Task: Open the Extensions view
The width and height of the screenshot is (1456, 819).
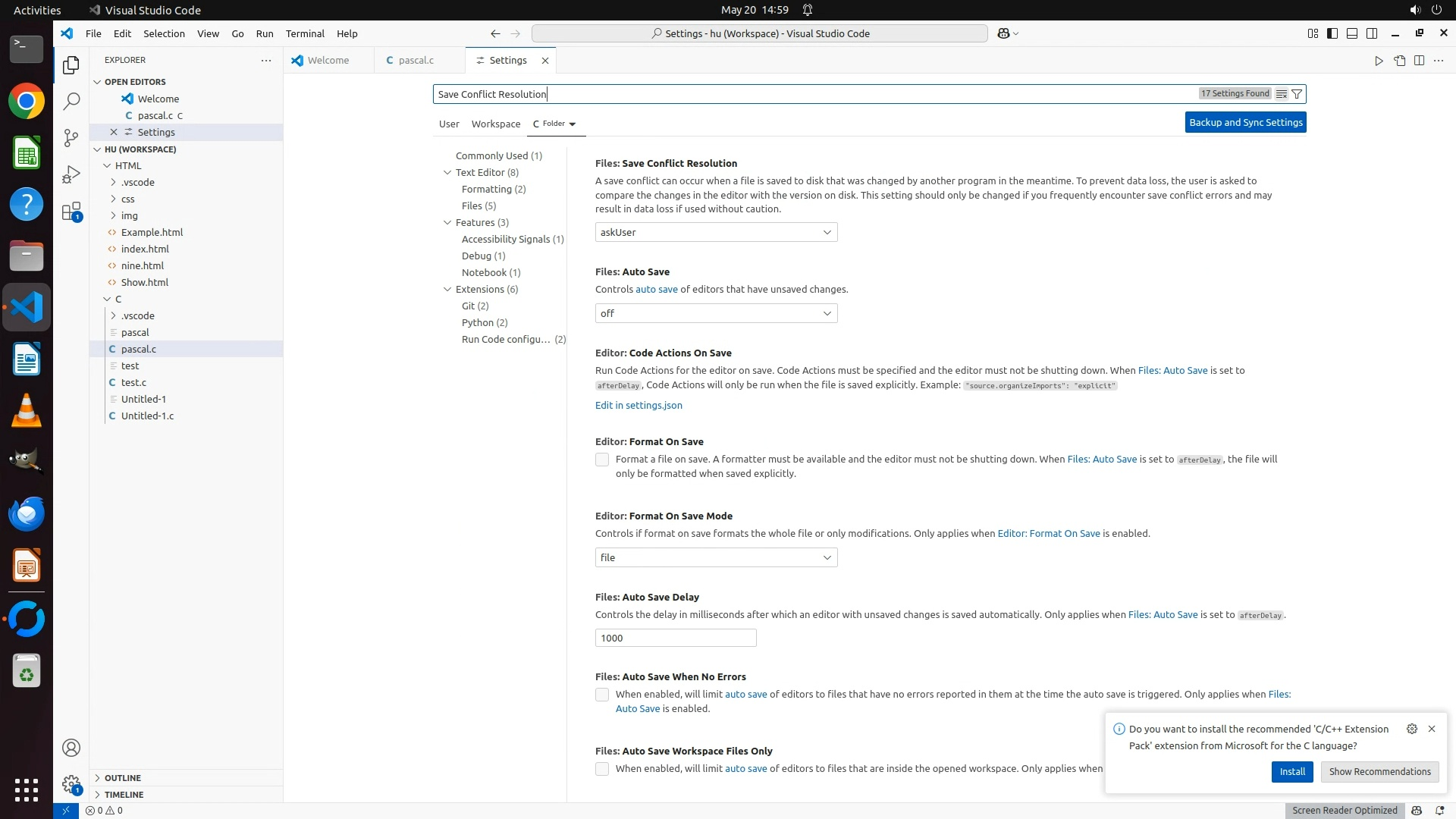Action: [71, 212]
